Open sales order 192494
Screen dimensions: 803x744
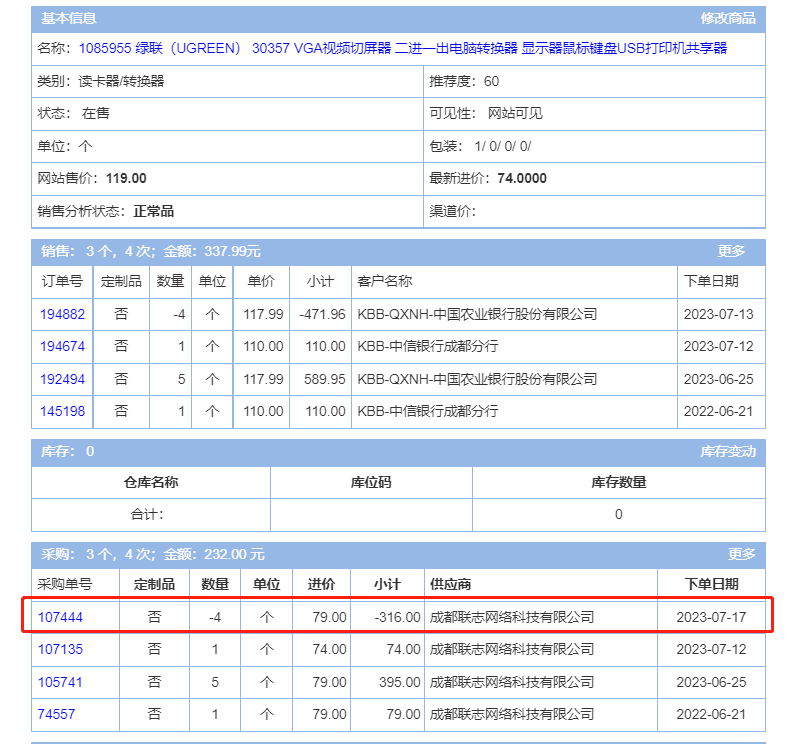[x=62, y=379]
